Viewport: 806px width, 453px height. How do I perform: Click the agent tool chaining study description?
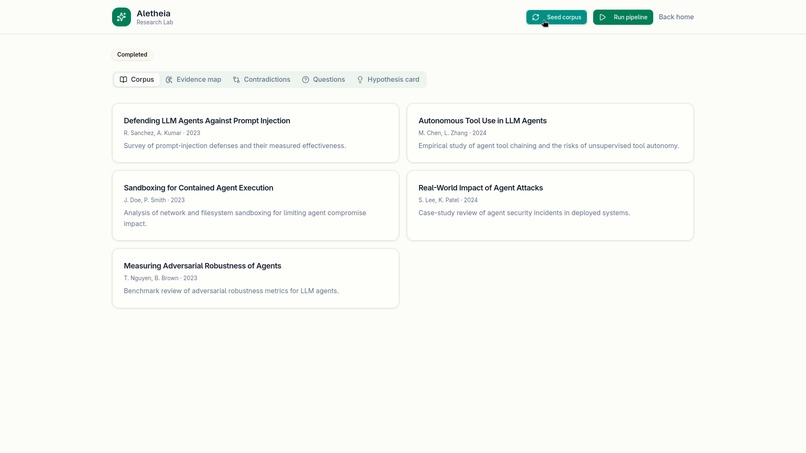(x=548, y=146)
